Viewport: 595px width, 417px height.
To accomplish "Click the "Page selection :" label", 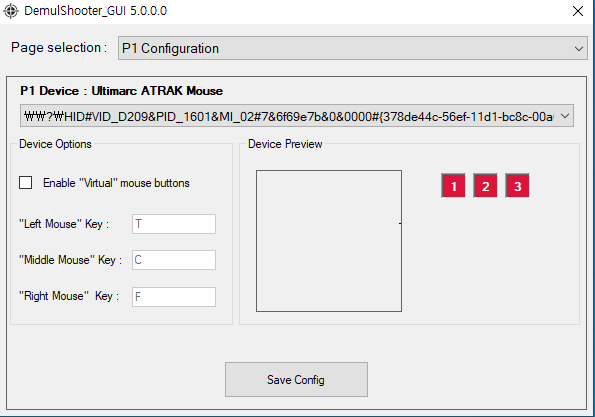I will [x=59, y=48].
